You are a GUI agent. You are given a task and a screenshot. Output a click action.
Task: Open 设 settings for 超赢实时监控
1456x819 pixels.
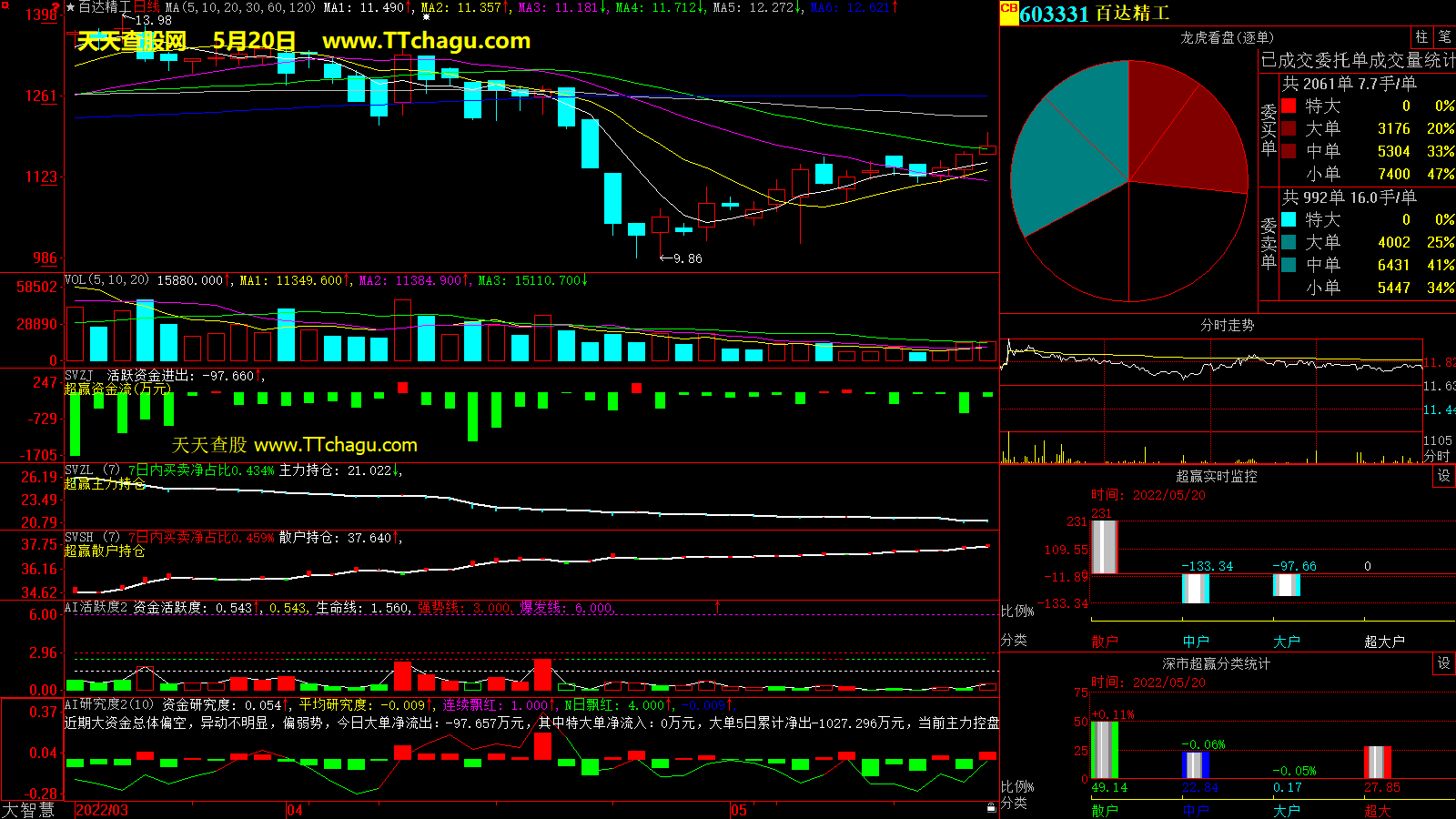click(1443, 476)
